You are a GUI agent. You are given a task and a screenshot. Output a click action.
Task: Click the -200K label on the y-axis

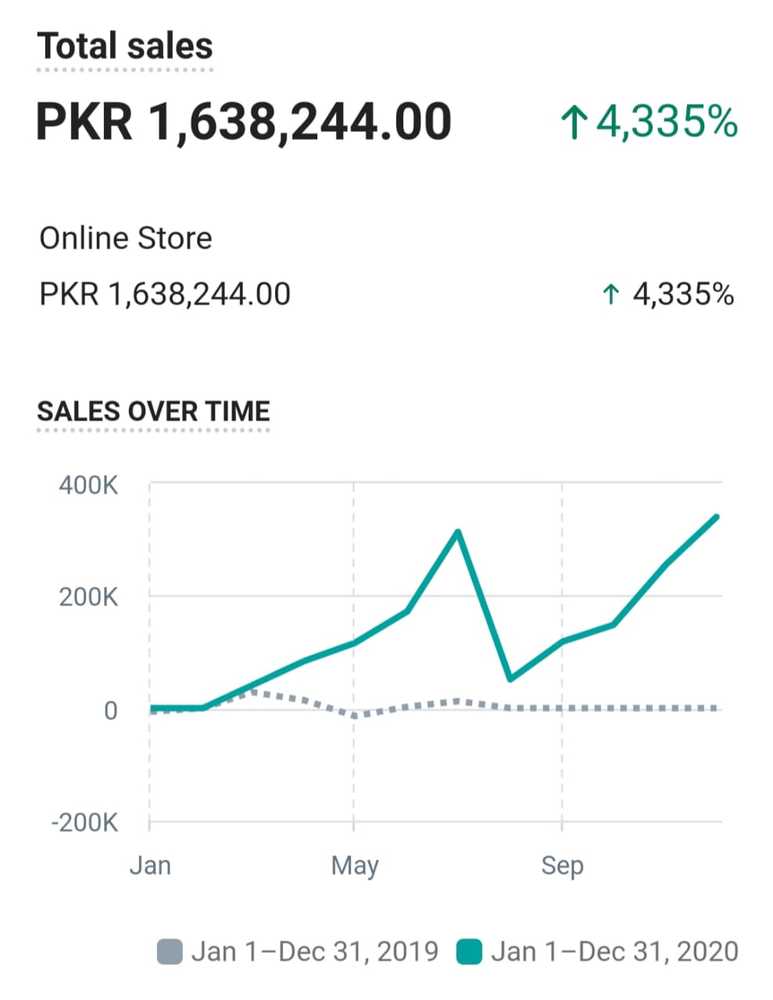[x=84, y=823]
